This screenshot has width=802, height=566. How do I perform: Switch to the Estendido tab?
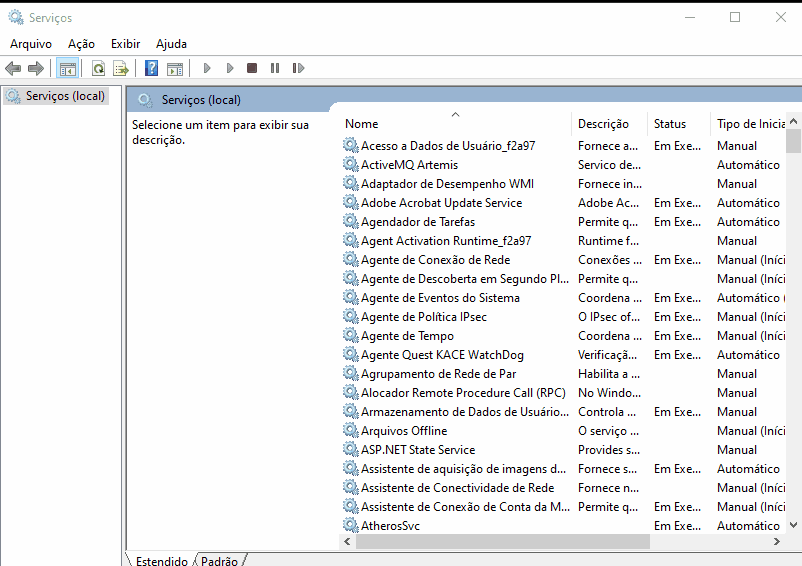pyautogui.click(x=162, y=560)
